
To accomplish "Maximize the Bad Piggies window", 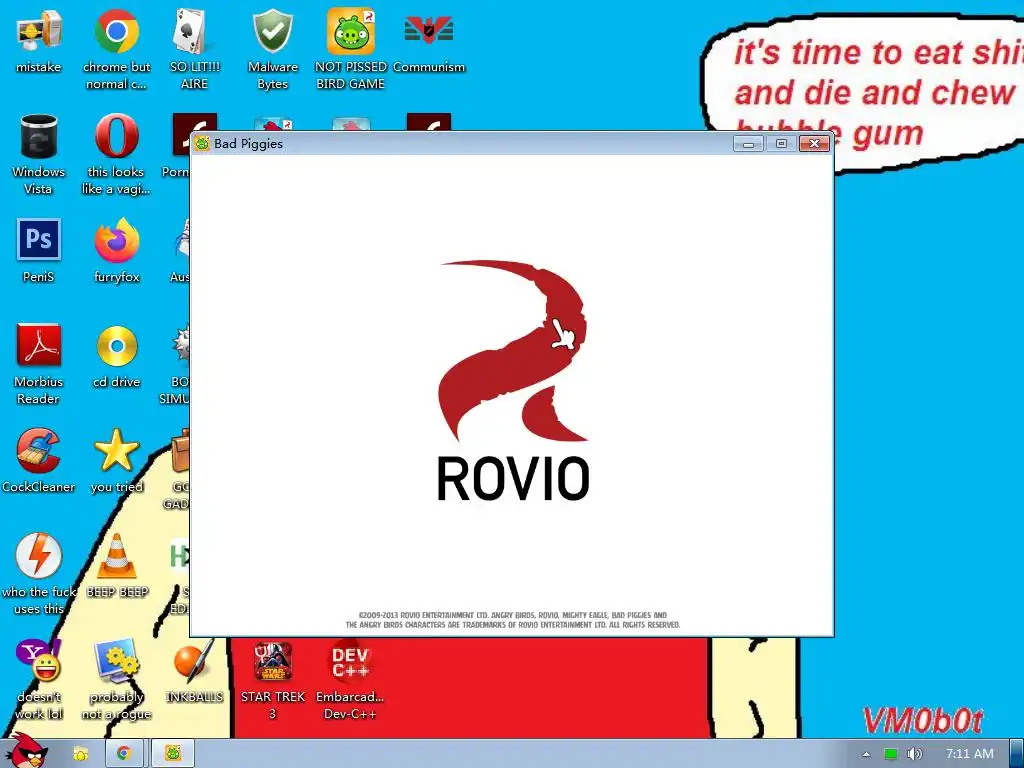I will (x=781, y=144).
